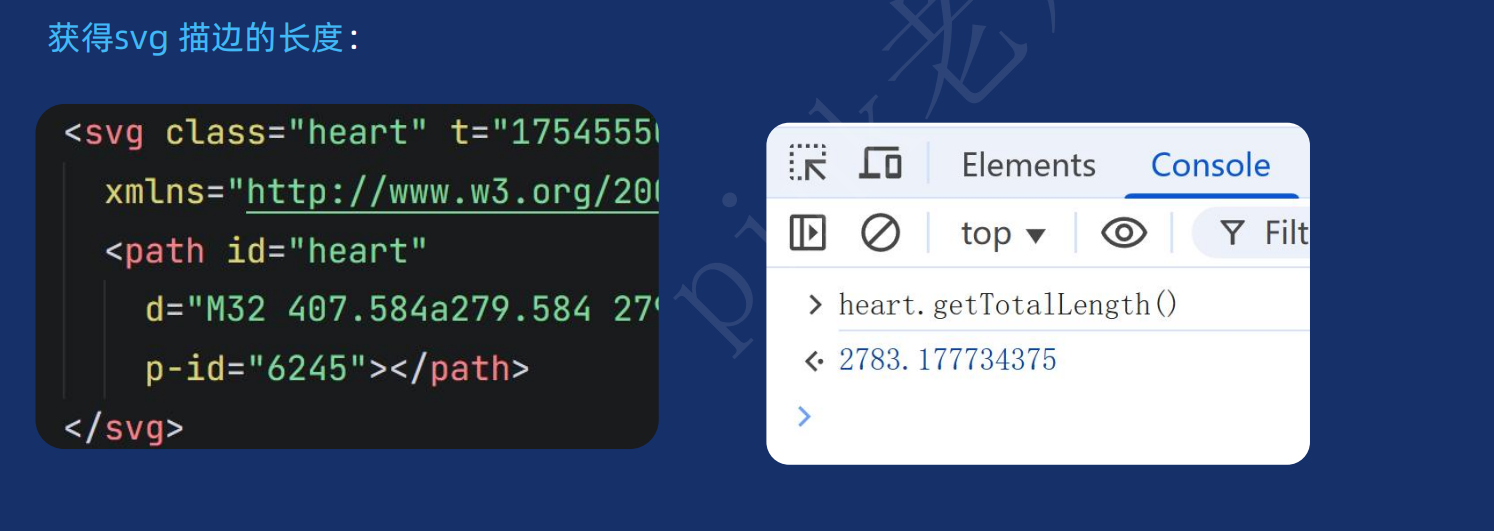Toggle the device toolbar icon
This screenshot has width=1494, height=531.
pos(880,163)
